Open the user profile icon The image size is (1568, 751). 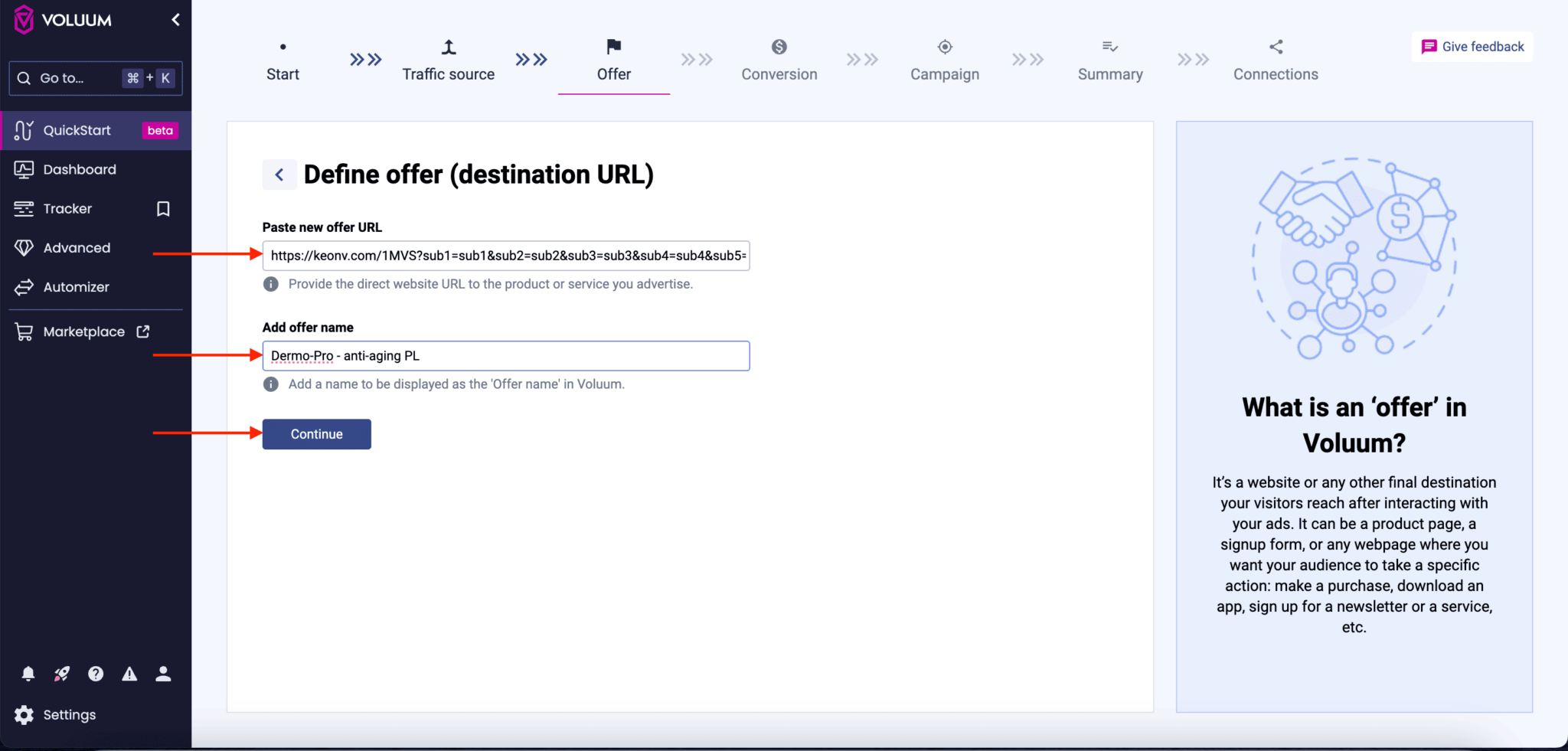[163, 674]
